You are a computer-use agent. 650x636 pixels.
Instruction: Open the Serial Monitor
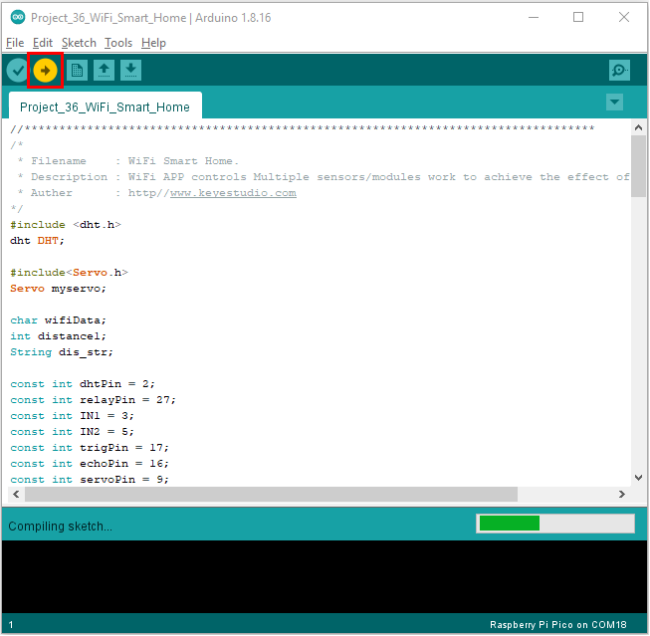click(619, 70)
